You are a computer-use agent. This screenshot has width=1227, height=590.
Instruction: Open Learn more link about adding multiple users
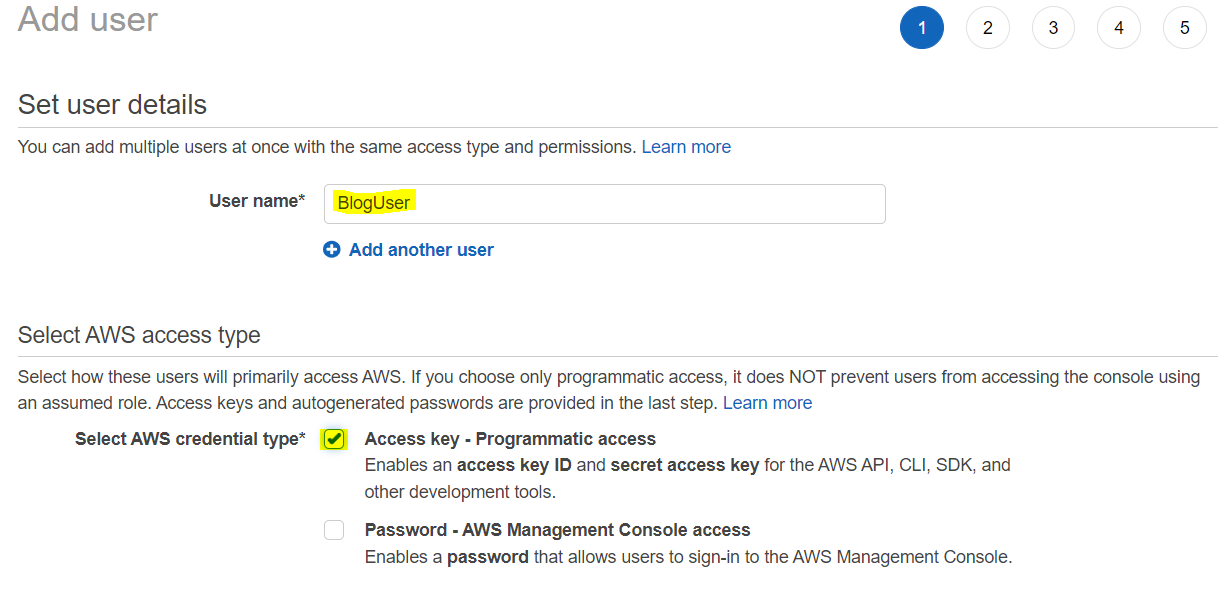[686, 147]
